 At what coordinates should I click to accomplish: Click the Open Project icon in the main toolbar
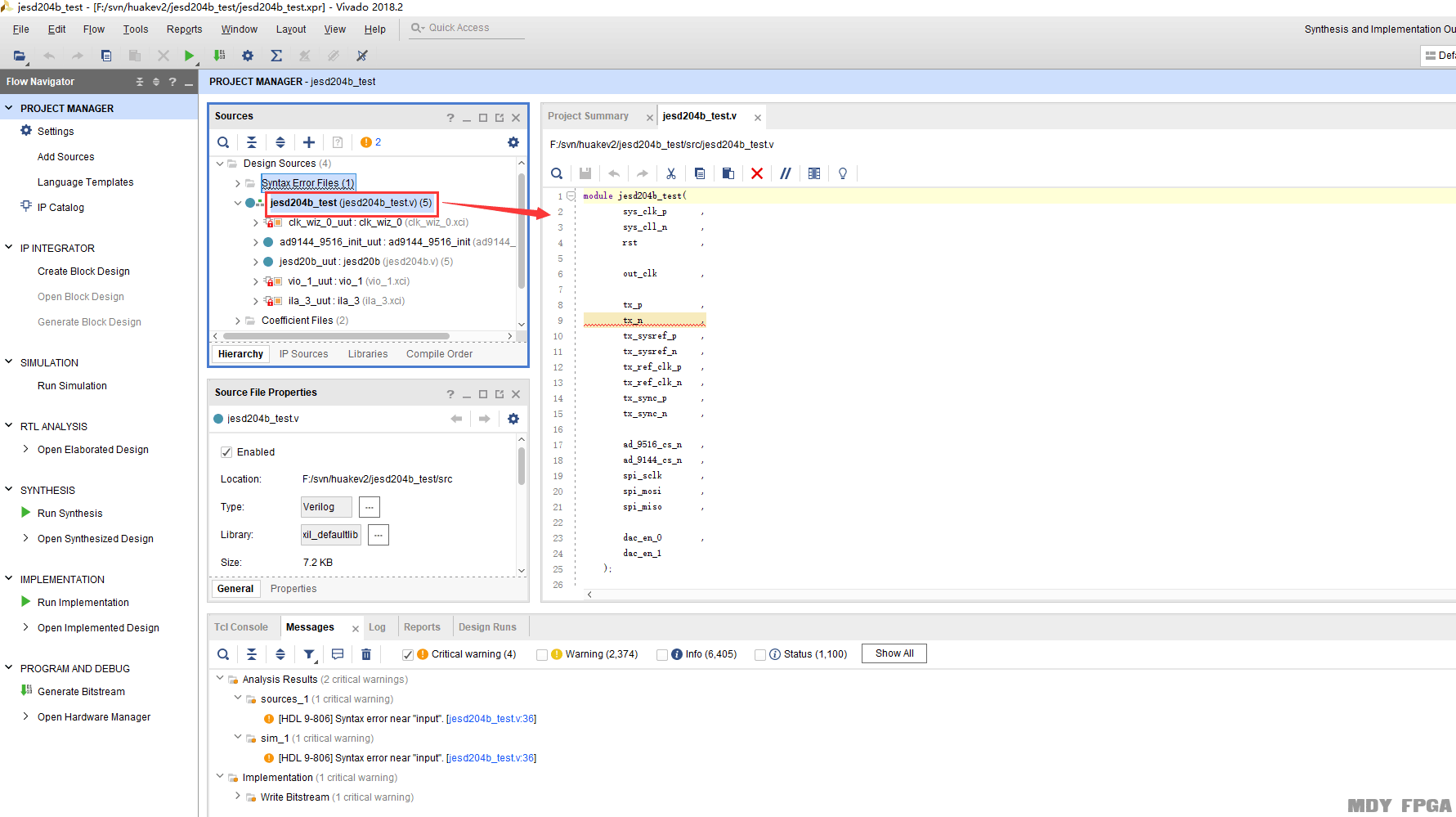point(20,56)
